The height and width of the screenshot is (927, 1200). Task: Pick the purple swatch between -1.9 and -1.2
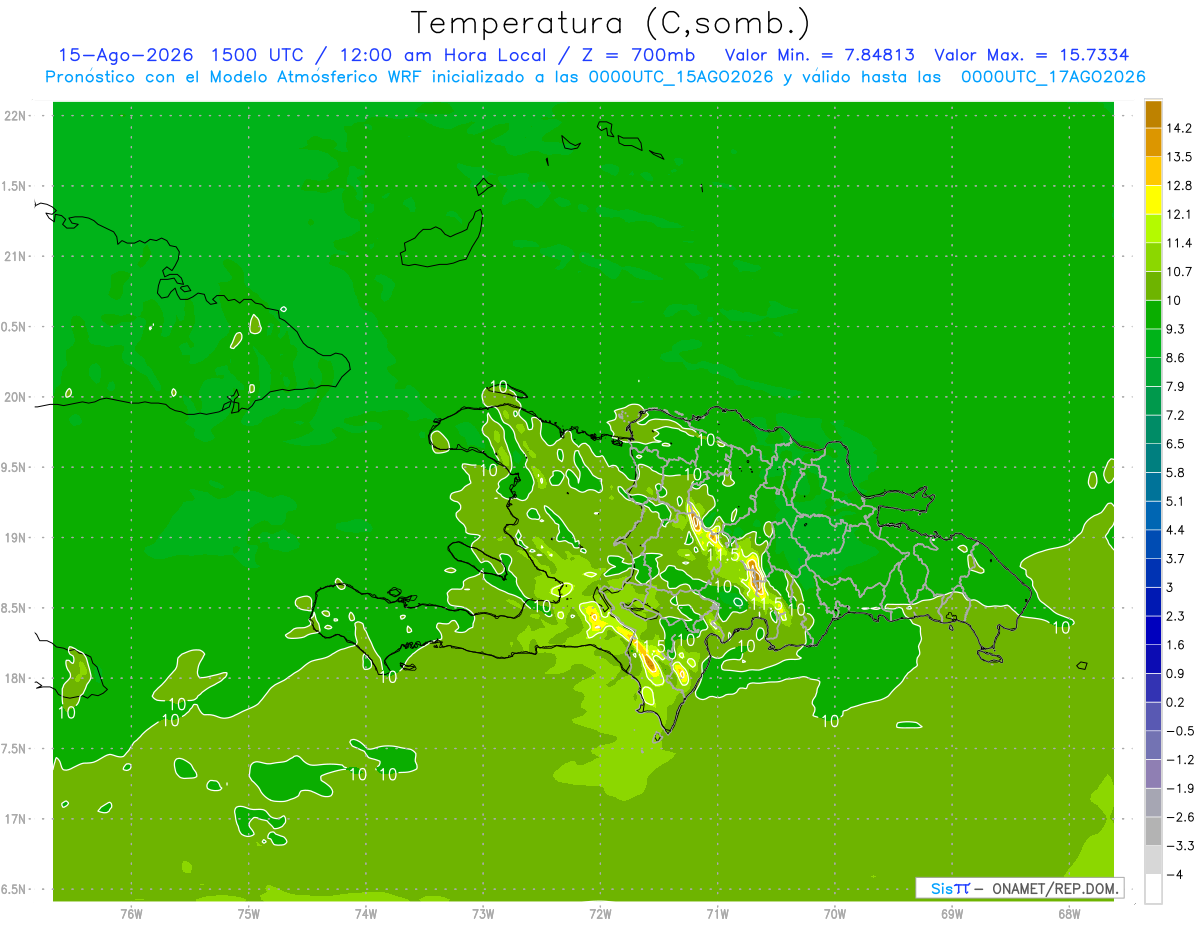point(1153,773)
